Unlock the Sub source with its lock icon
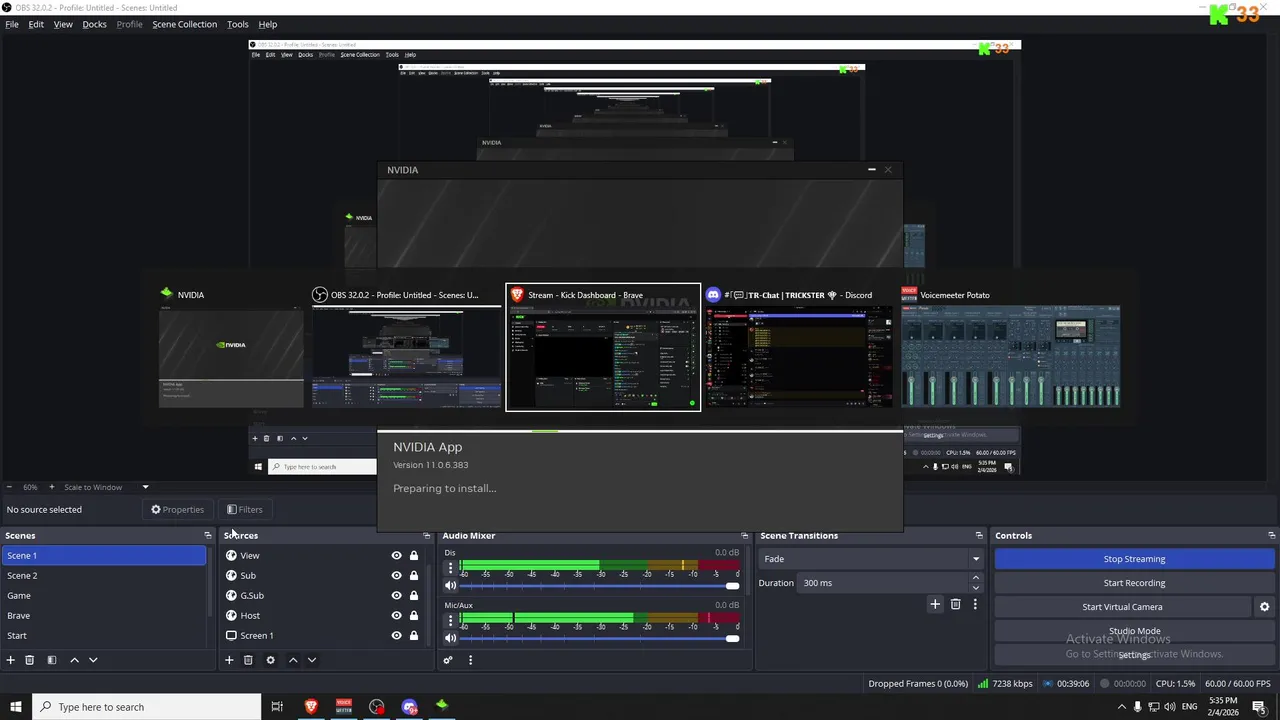The height and width of the screenshot is (720, 1280). pos(414,576)
